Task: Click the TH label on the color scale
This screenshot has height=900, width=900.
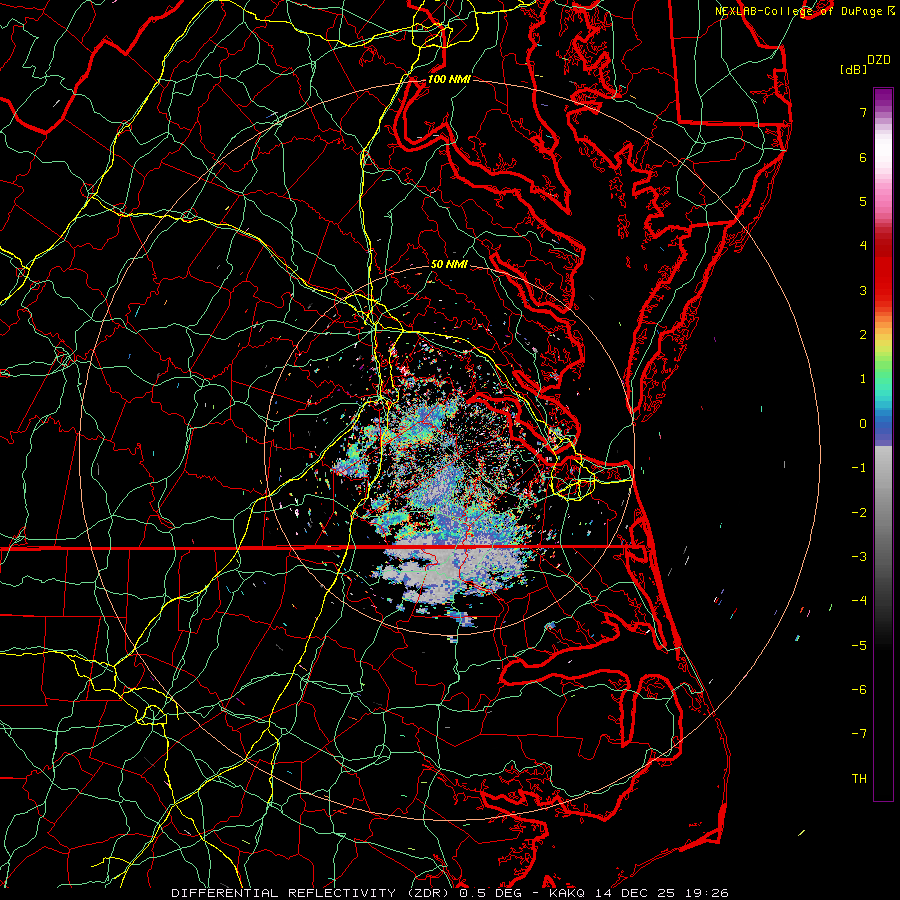Action: 859,779
